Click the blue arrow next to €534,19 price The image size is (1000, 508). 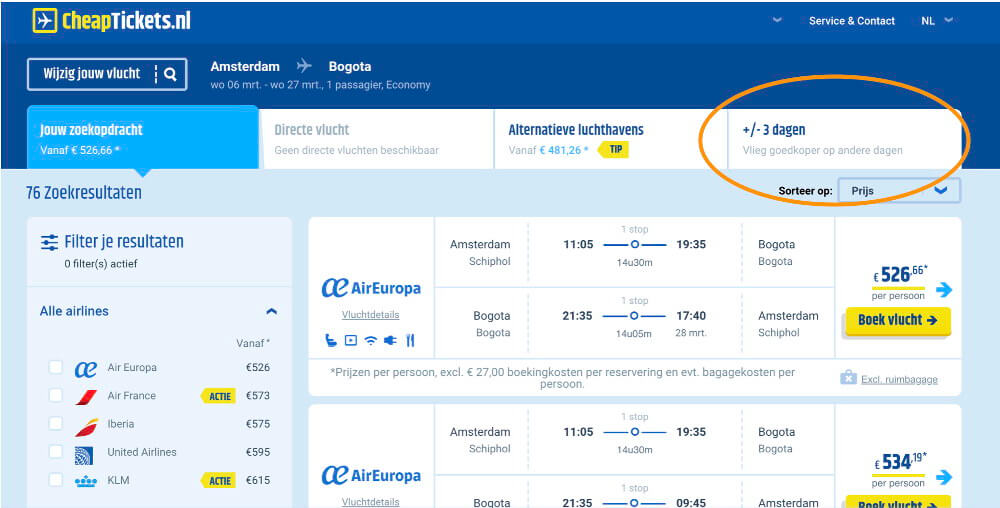[x=944, y=477]
